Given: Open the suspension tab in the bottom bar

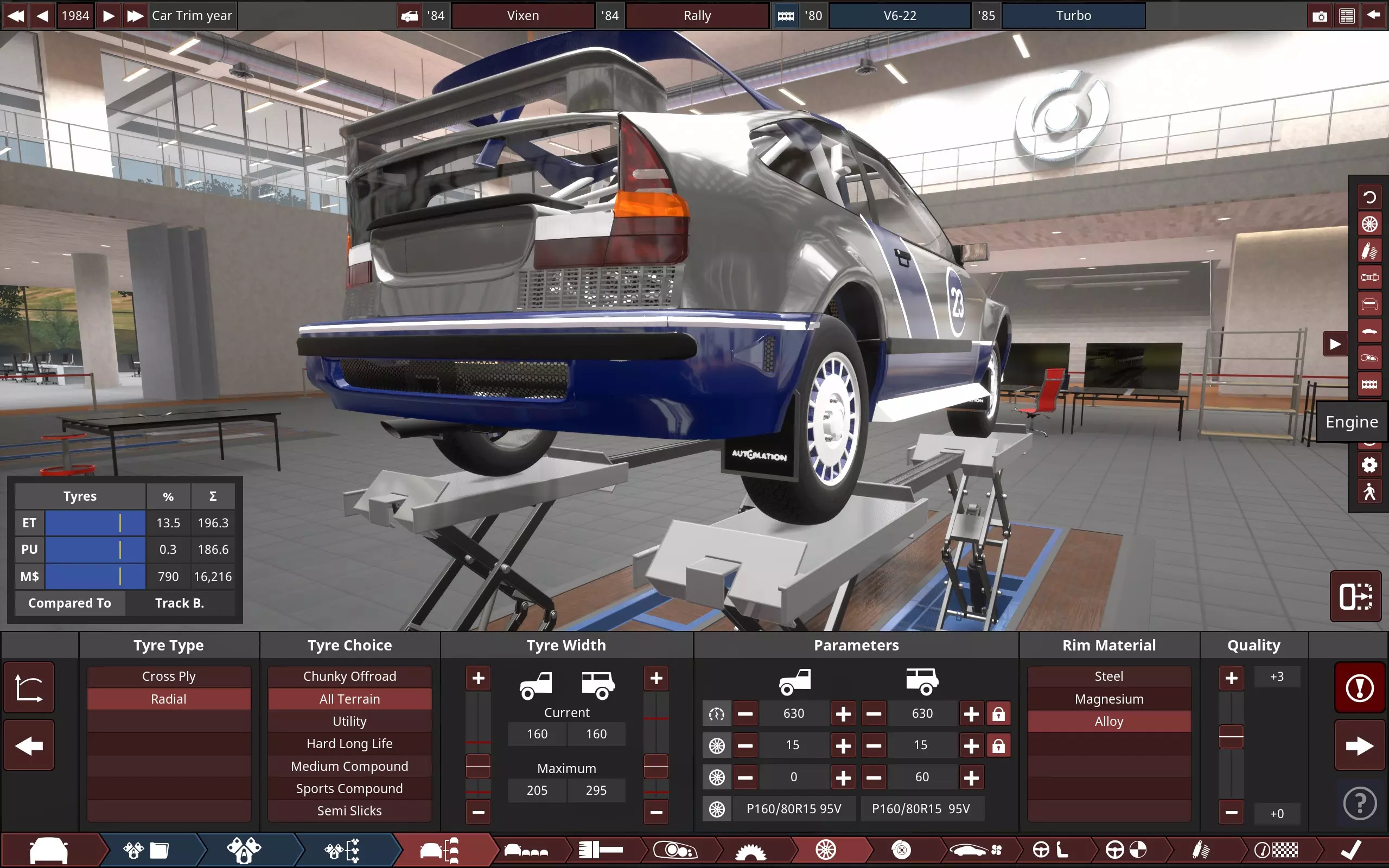Looking at the screenshot, I should (x=1201, y=850).
